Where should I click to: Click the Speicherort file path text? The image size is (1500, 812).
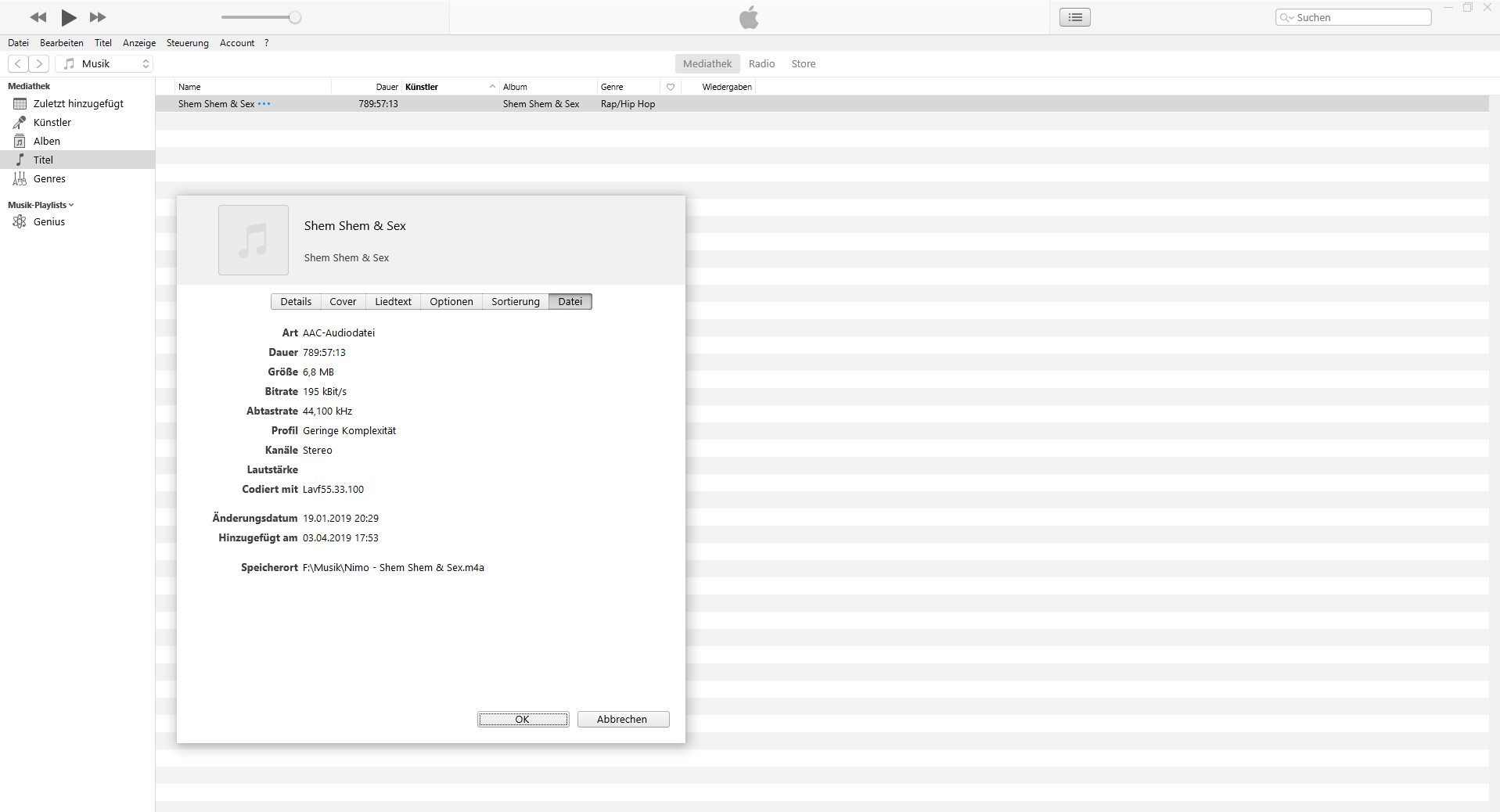[x=394, y=568]
